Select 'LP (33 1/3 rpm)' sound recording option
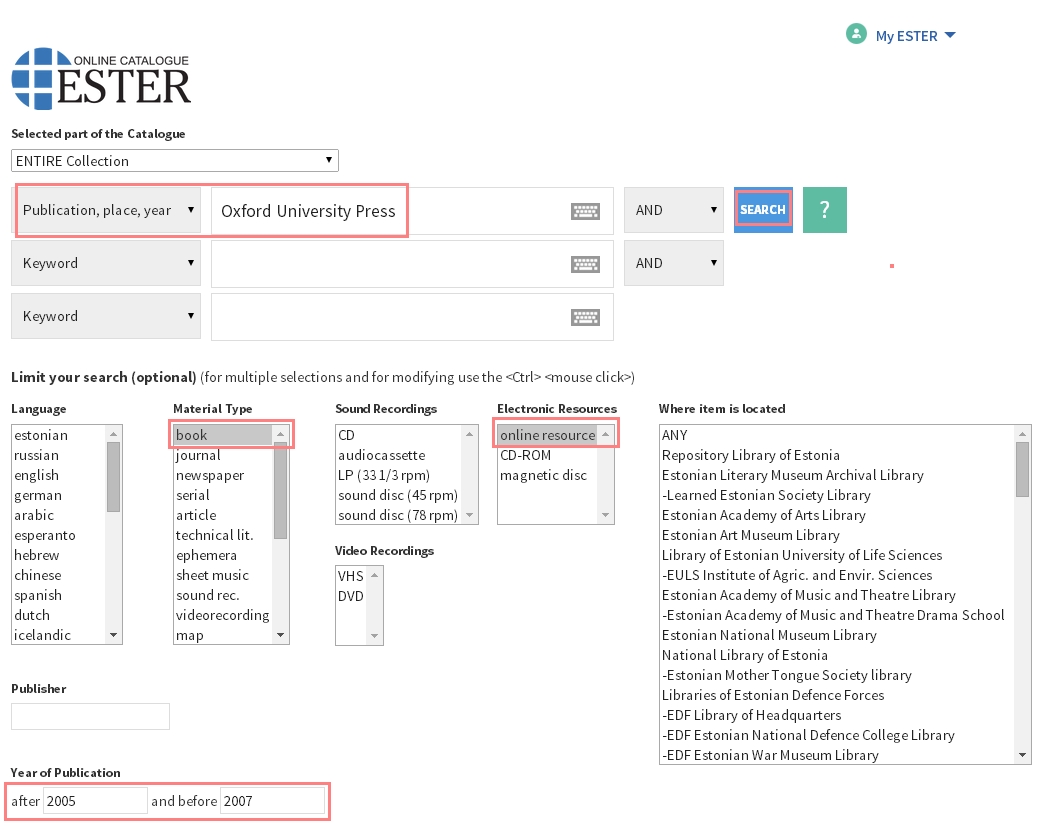1051x833 pixels. click(399, 475)
